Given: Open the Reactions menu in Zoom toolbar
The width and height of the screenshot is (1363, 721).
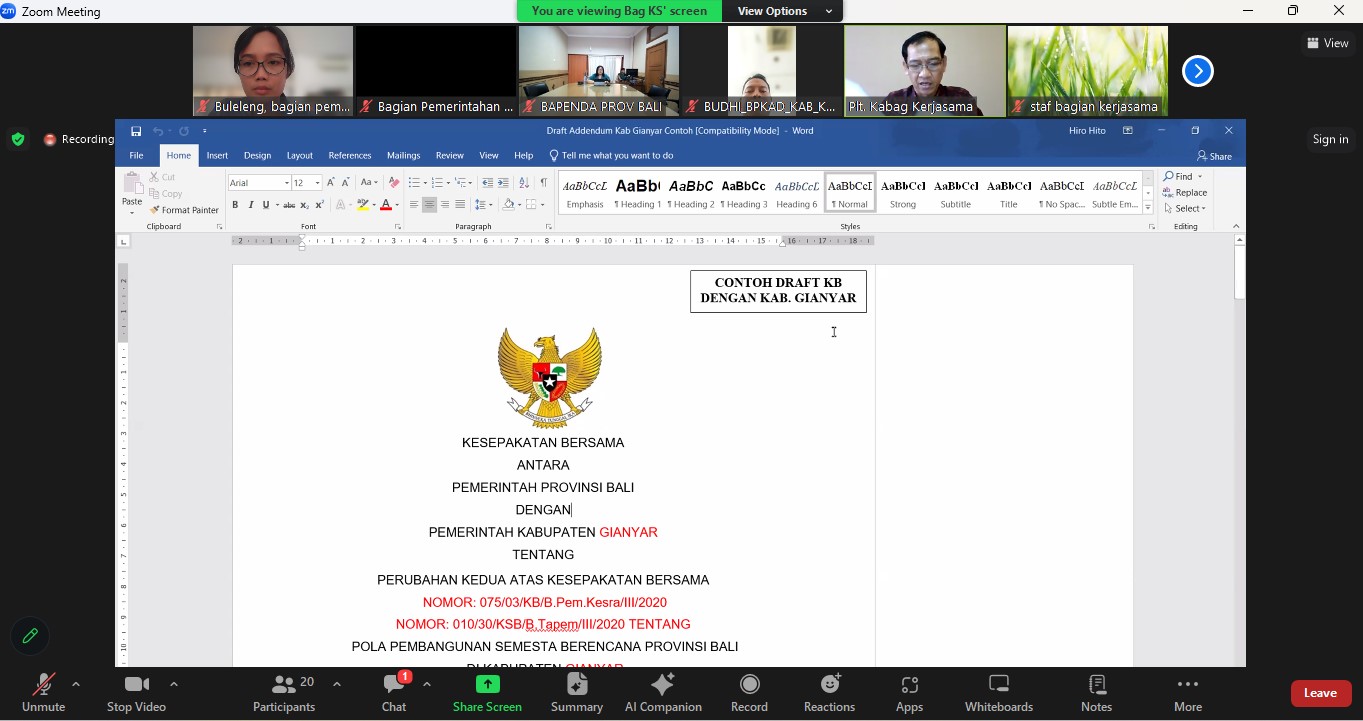Looking at the screenshot, I should pyautogui.click(x=829, y=693).
